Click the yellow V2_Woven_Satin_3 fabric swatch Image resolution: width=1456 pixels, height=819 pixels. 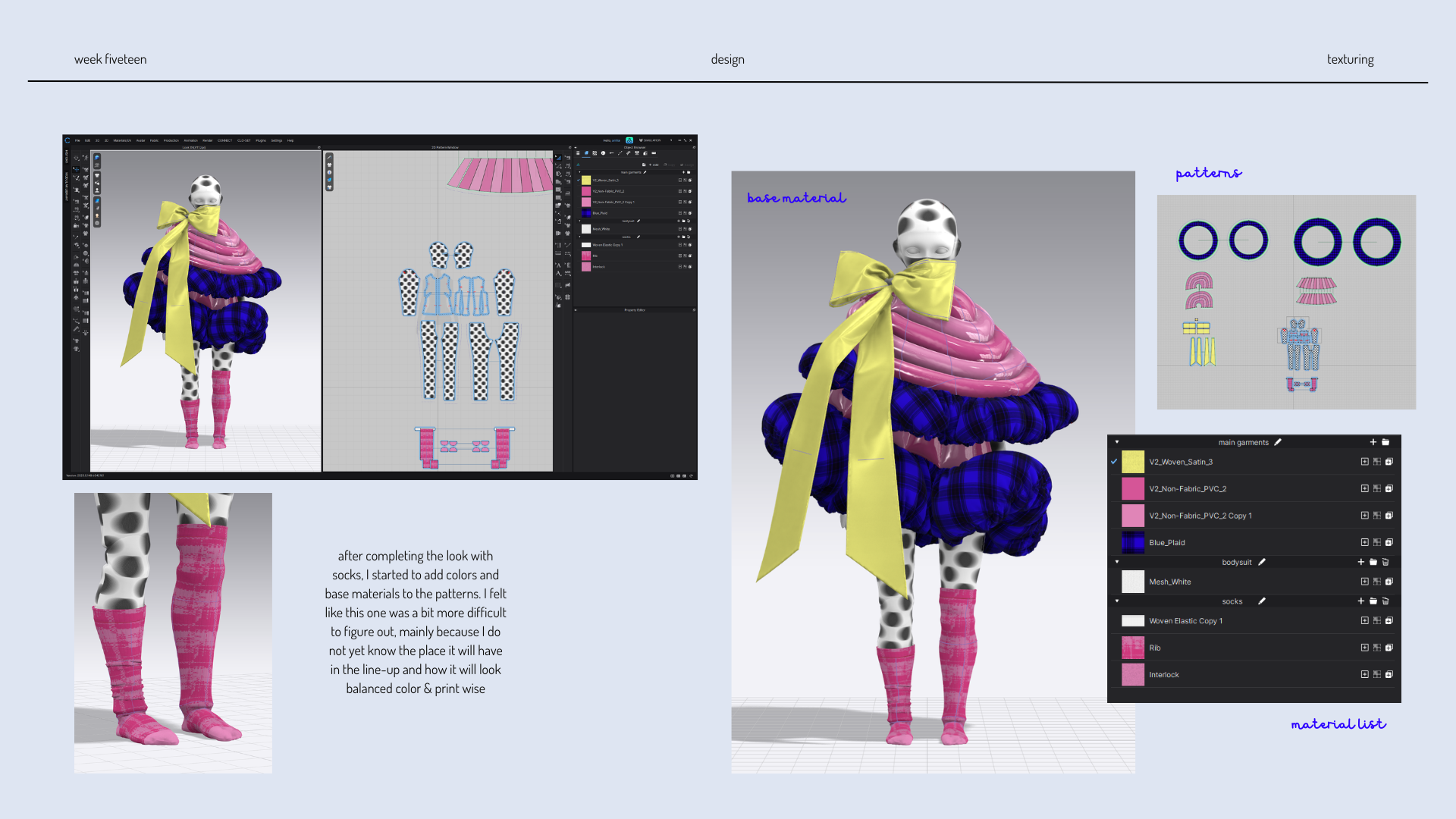(1133, 462)
